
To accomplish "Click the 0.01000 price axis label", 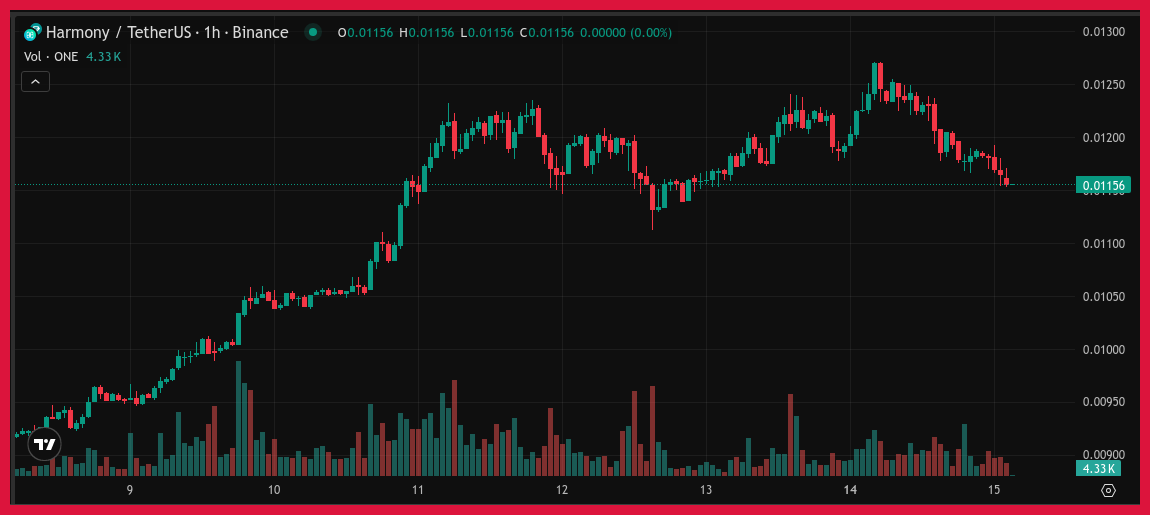I will (x=1104, y=349).
